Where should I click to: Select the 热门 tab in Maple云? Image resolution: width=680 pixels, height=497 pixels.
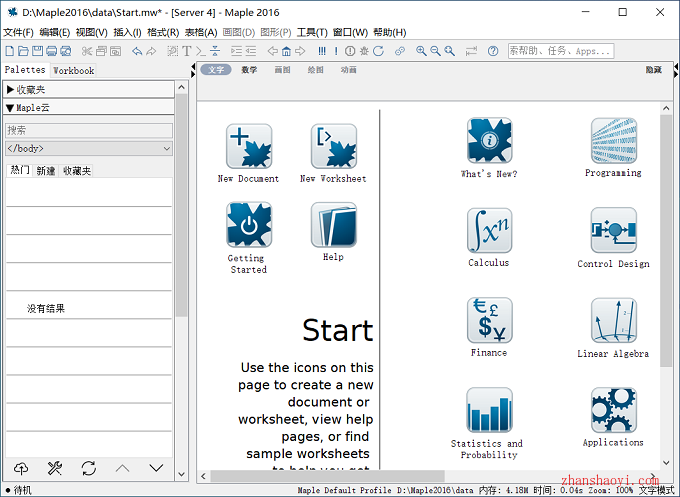pos(20,170)
